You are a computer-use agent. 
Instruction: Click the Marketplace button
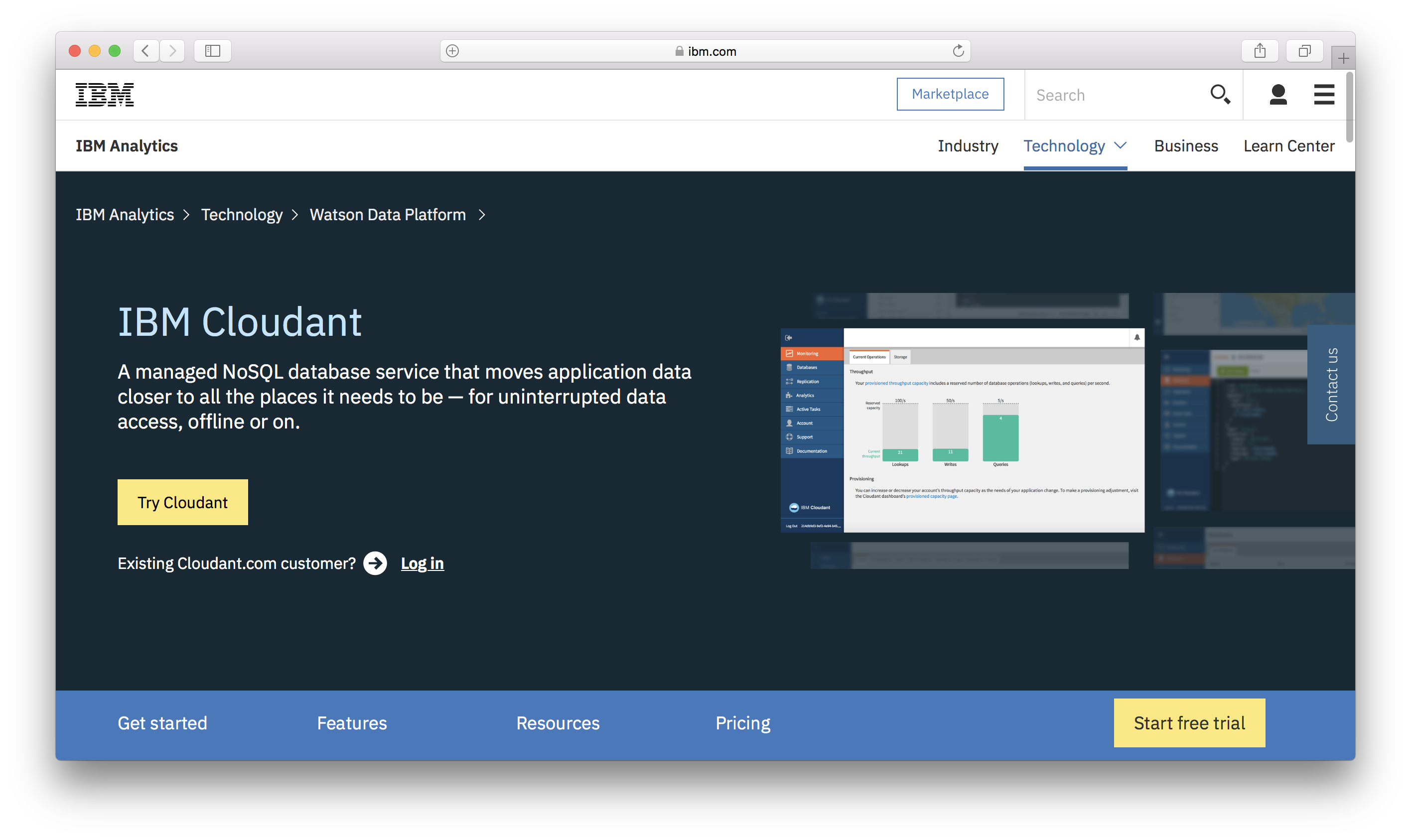(x=950, y=94)
